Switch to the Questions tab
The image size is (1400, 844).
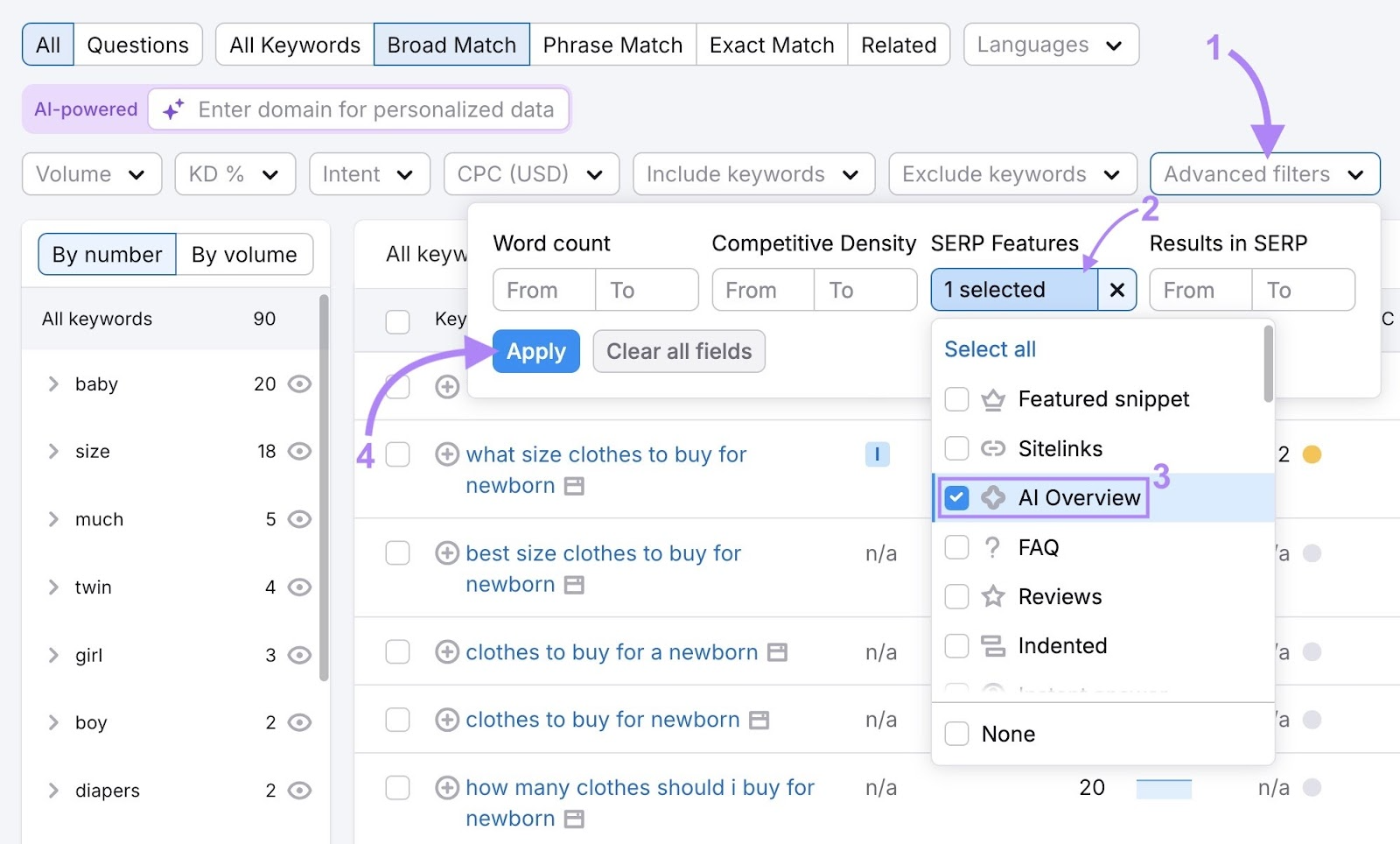pyautogui.click(x=137, y=44)
